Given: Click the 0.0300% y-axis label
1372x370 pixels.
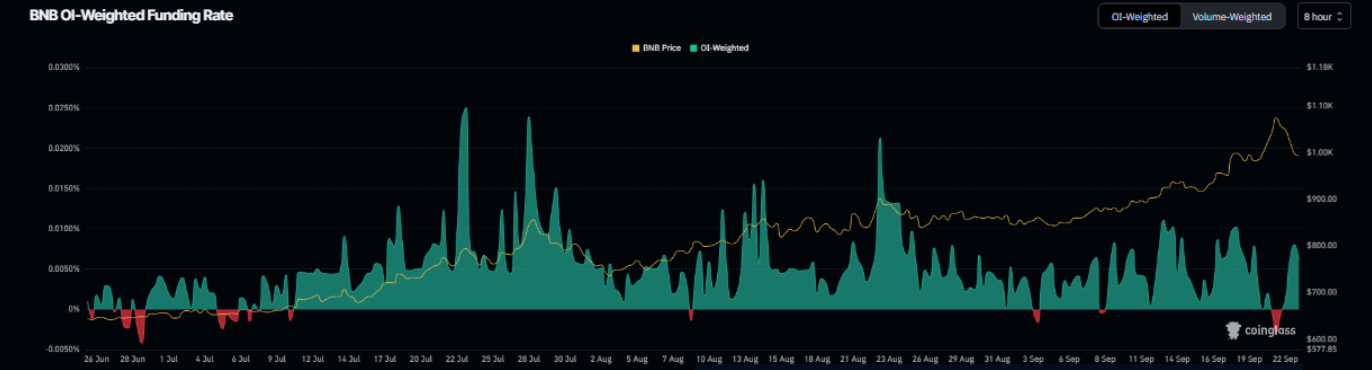Looking at the screenshot, I should point(63,68).
